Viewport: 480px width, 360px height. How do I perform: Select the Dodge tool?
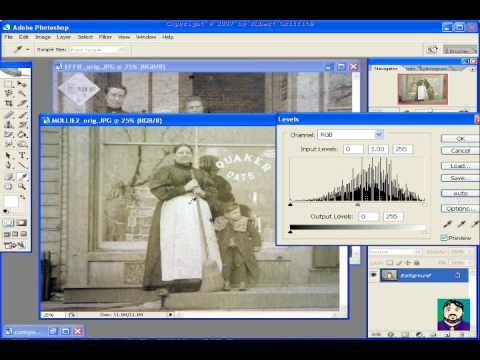(x=22, y=144)
